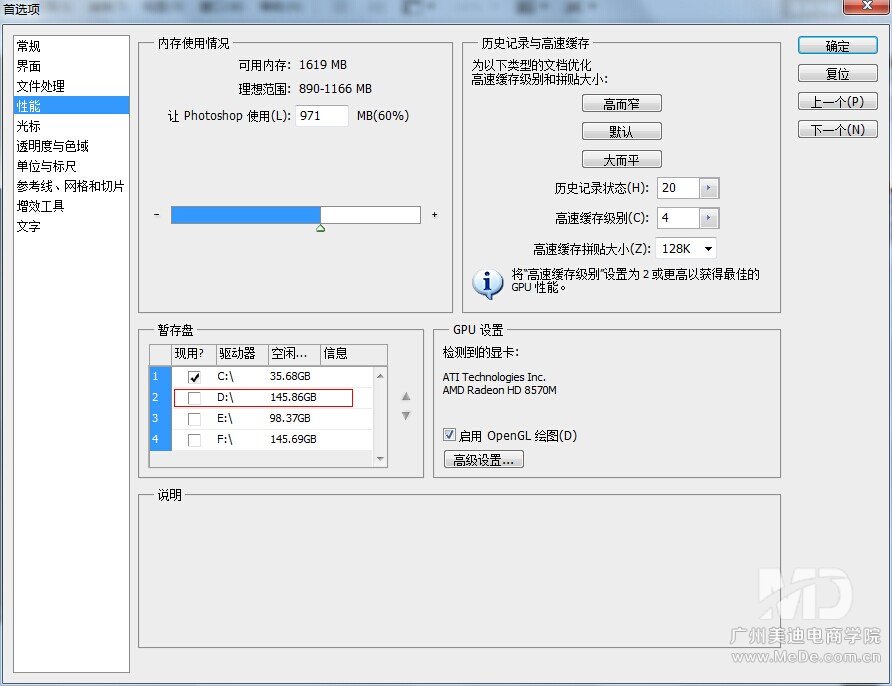
Task: Click 信息 column header
Action: (x=354, y=354)
